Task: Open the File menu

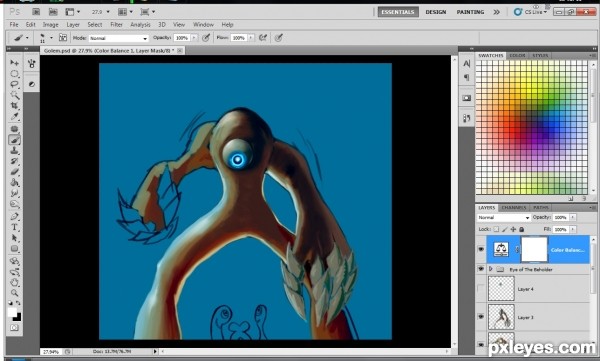Action: (x=14, y=25)
